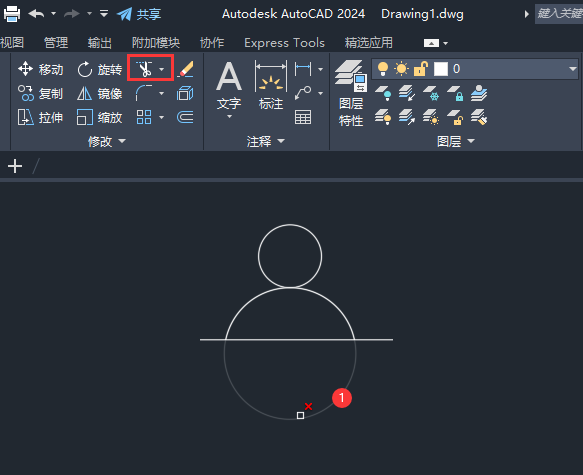
Task: Select the Explode tool icon
Action: (185, 93)
